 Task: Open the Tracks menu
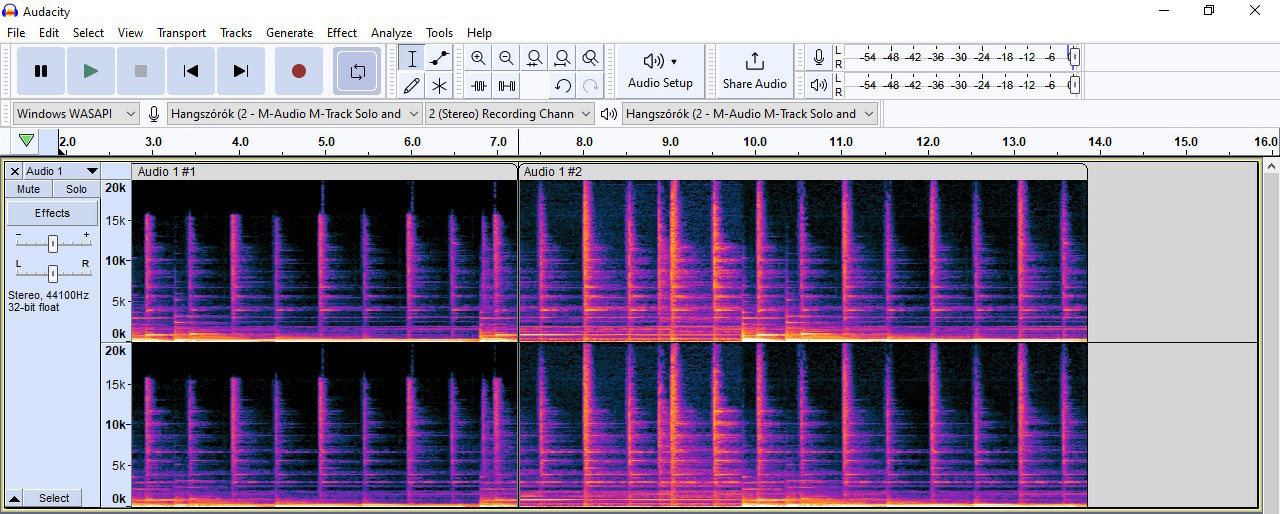pos(236,33)
